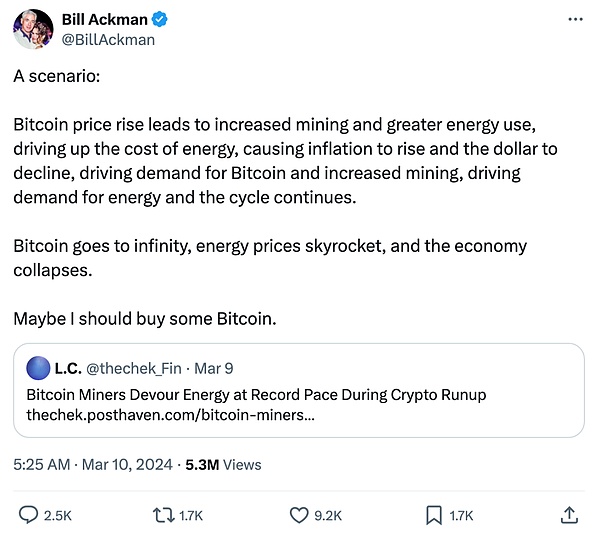Open quoted tweet about Bitcoin Miners
600x536 pixels.
[x=256, y=395]
